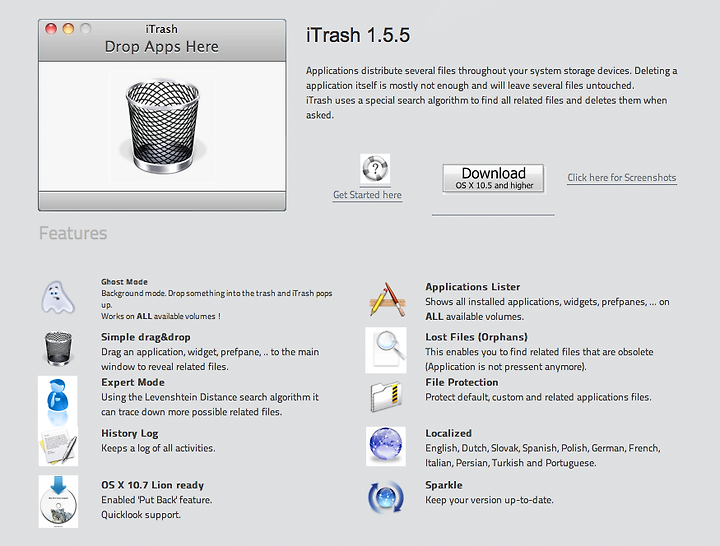Image resolution: width=720 pixels, height=546 pixels.
Task: Click red close button of iTrash window
Action: (51, 29)
